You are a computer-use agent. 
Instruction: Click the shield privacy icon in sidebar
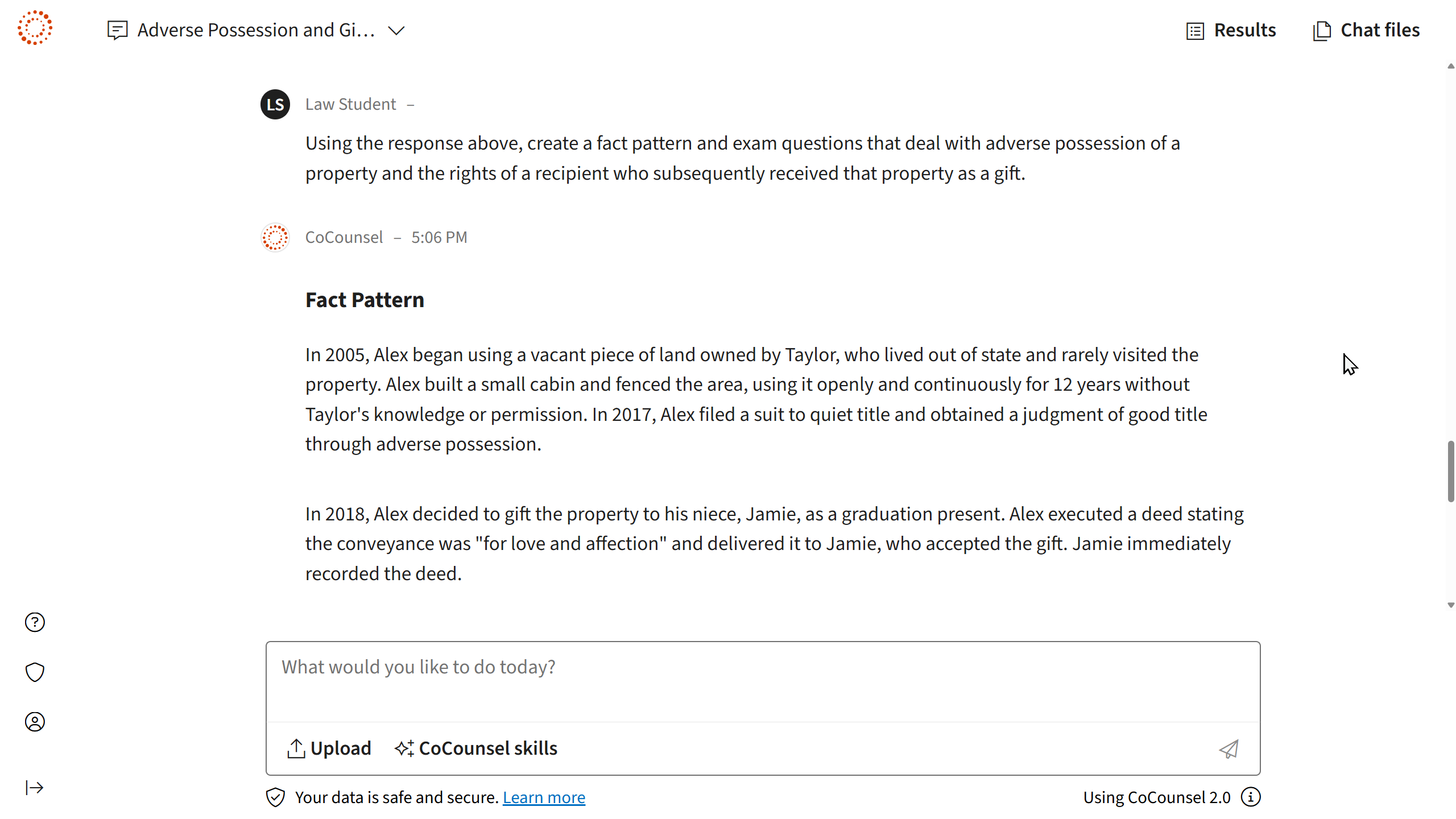35,672
